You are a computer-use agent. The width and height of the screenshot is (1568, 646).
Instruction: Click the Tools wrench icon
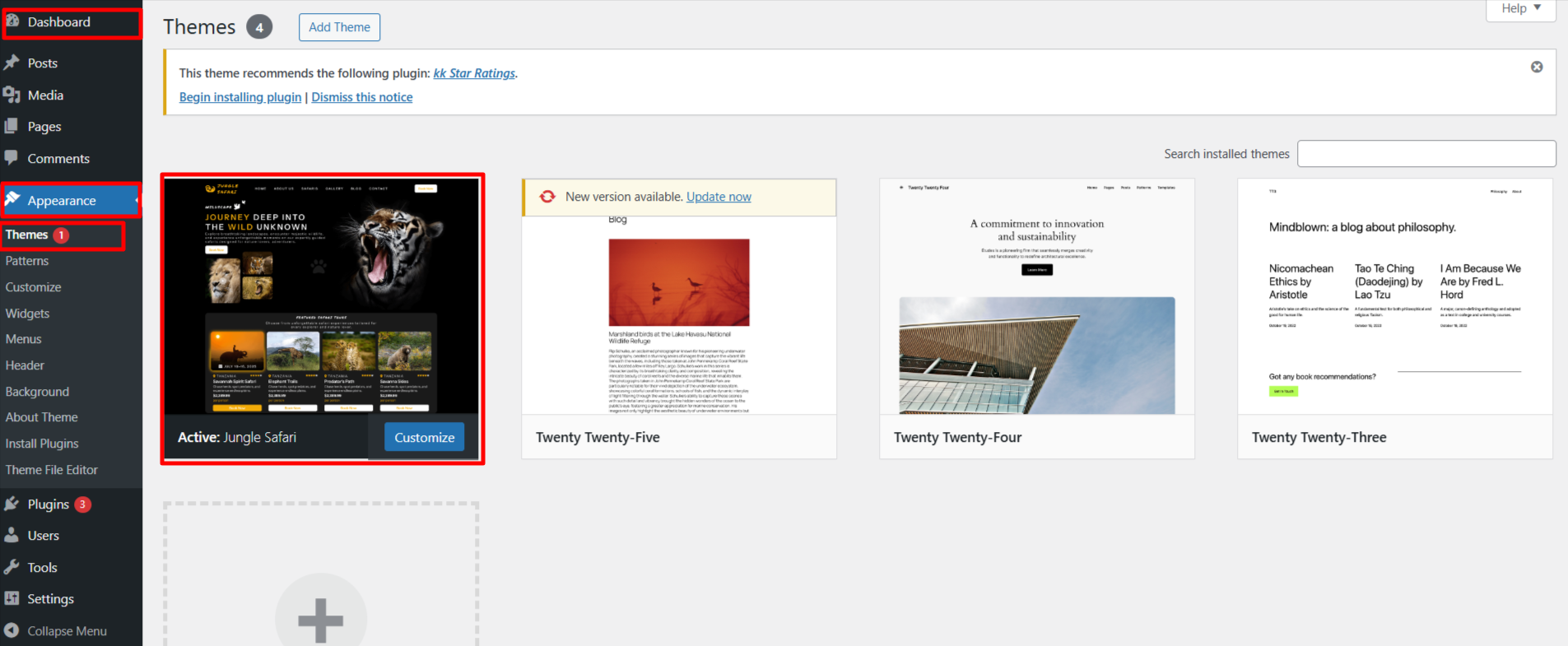[12, 567]
